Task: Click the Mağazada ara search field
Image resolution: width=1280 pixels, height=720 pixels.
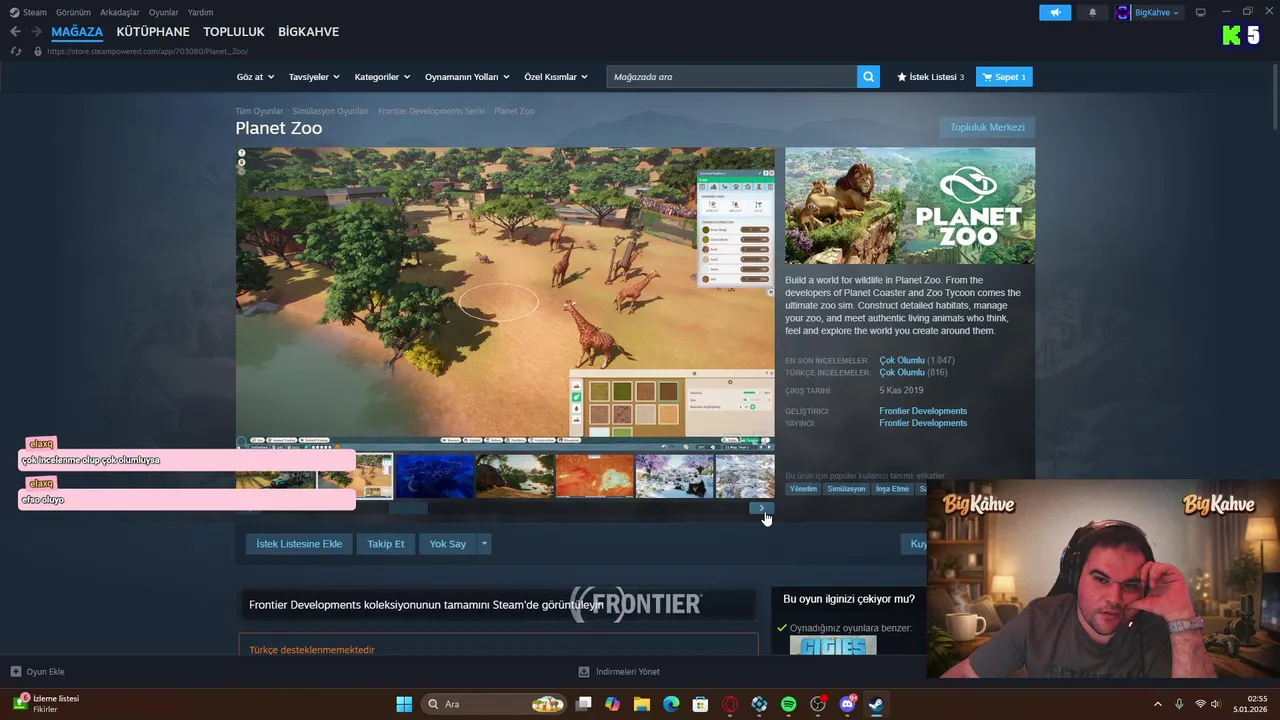Action: [x=732, y=77]
